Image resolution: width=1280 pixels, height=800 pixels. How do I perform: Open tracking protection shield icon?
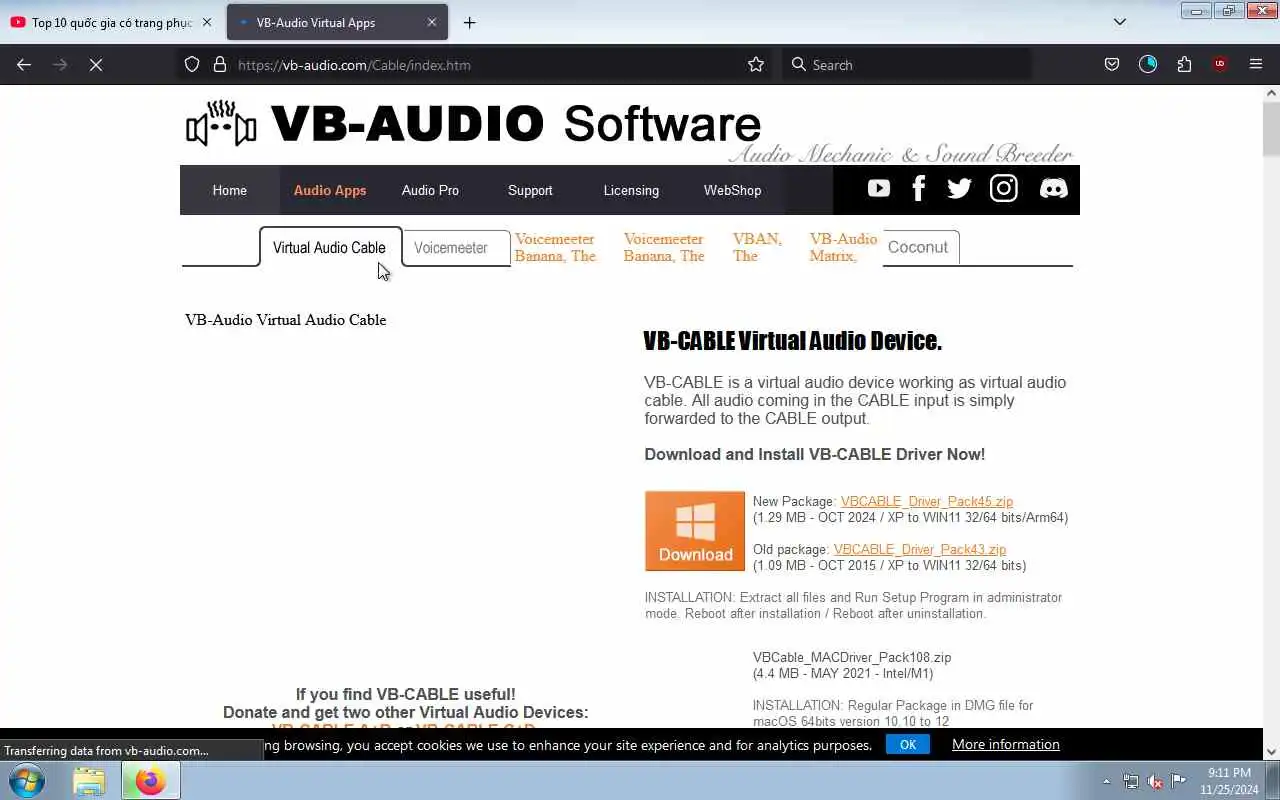(x=192, y=64)
